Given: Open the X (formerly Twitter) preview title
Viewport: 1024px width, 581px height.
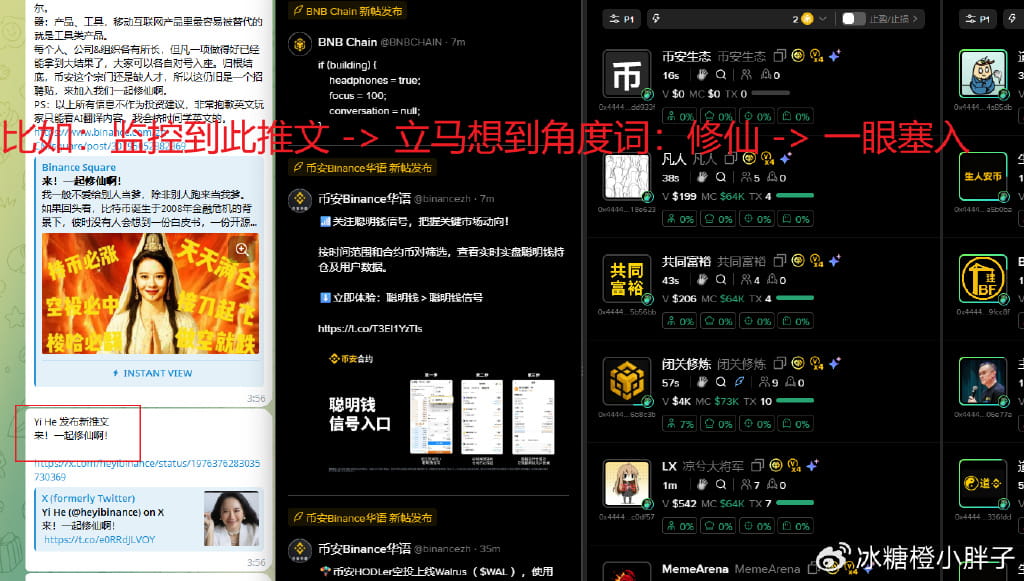Looking at the screenshot, I should (88, 499).
